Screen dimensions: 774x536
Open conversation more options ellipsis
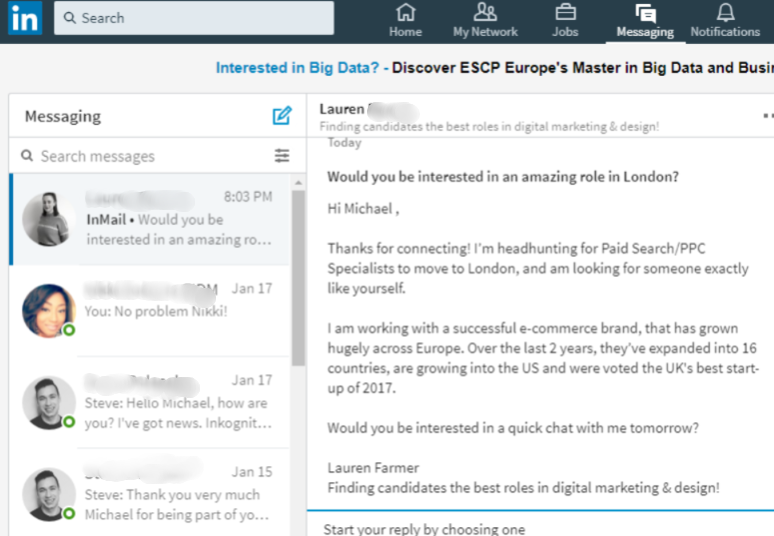[767, 116]
